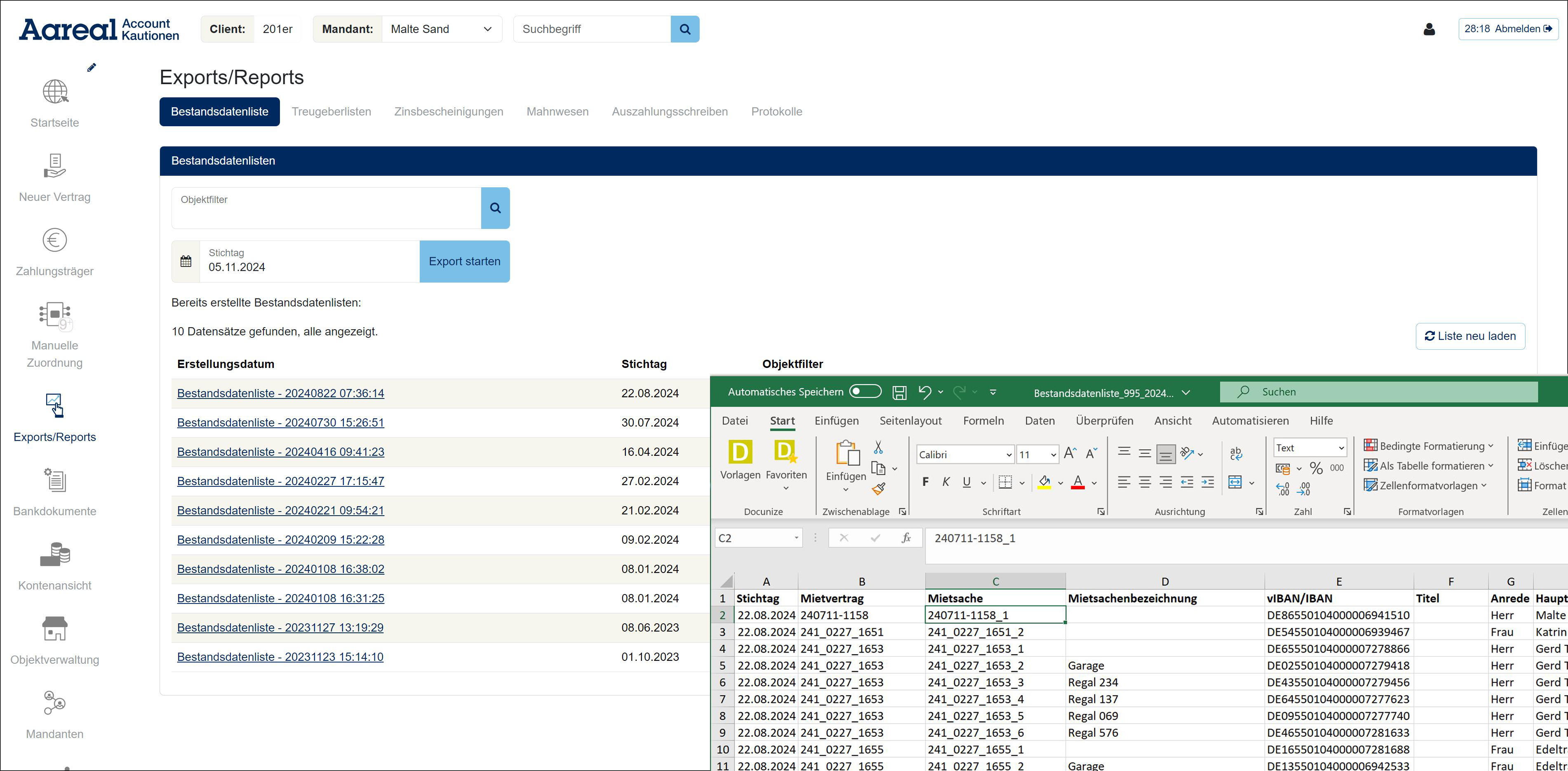1568x771 pixels.
Task: Toggle bold formatting in Excel
Action: [925, 482]
